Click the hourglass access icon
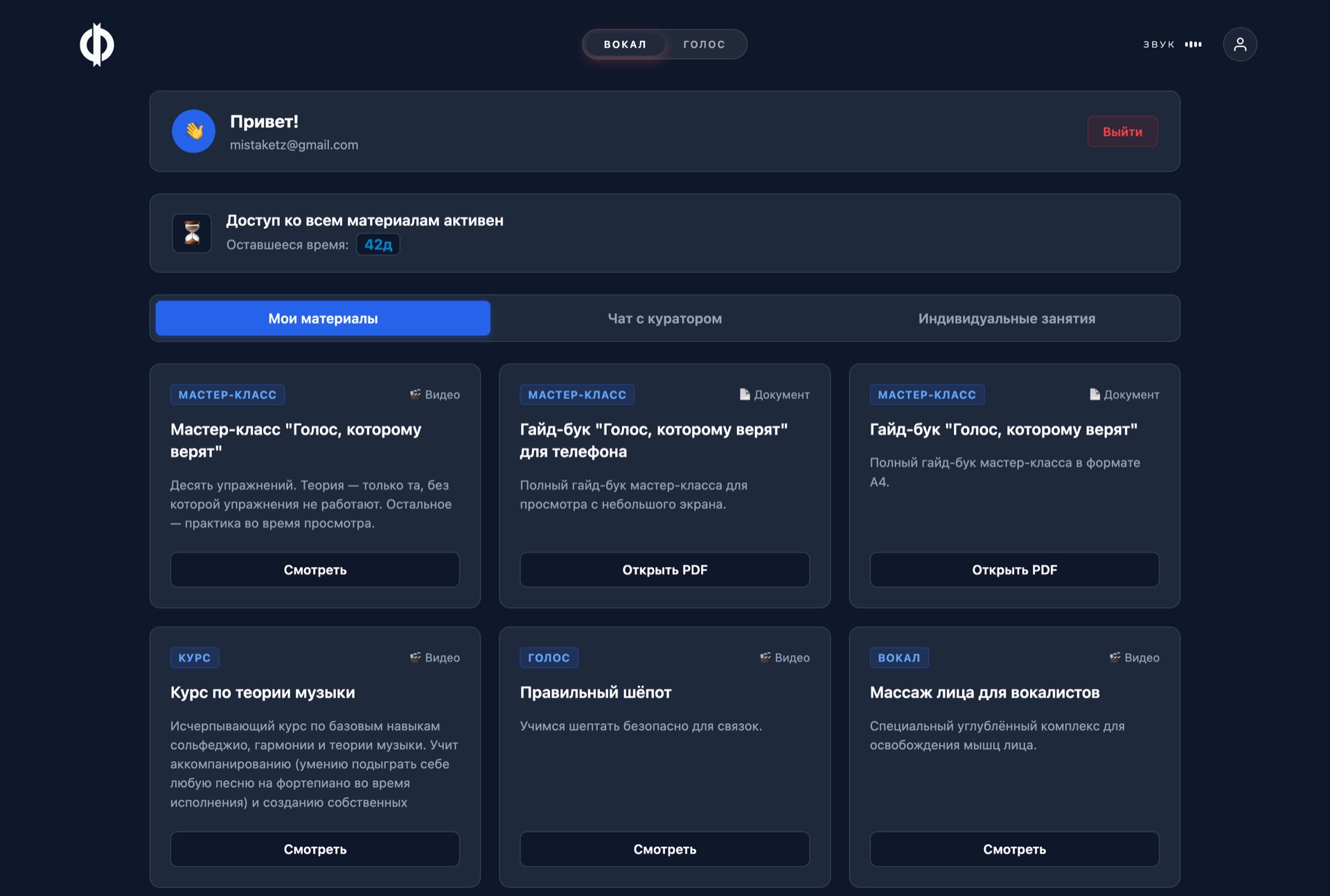 point(192,233)
